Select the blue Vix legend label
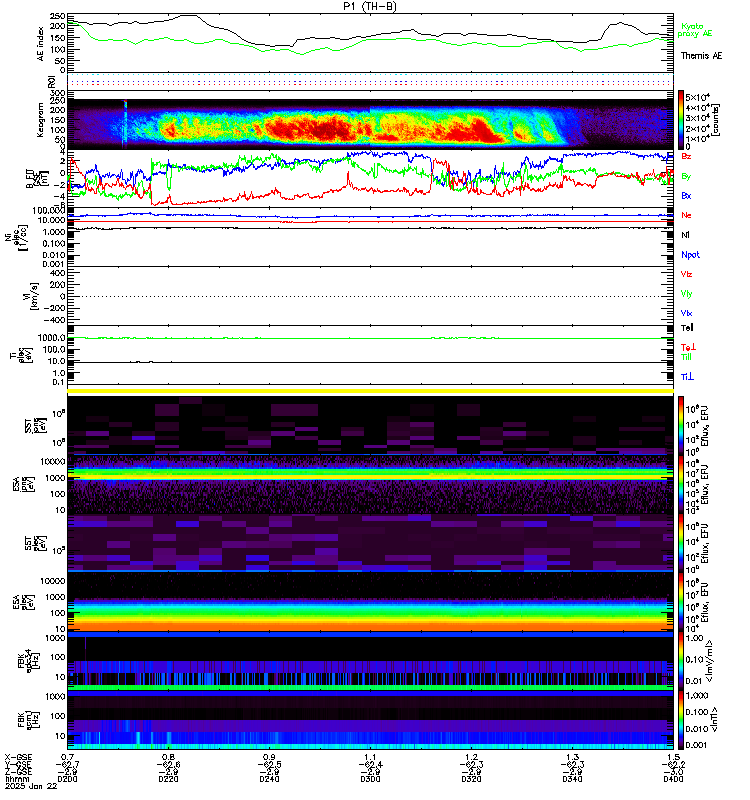The height and width of the screenshot is (800, 750). [686, 313]
